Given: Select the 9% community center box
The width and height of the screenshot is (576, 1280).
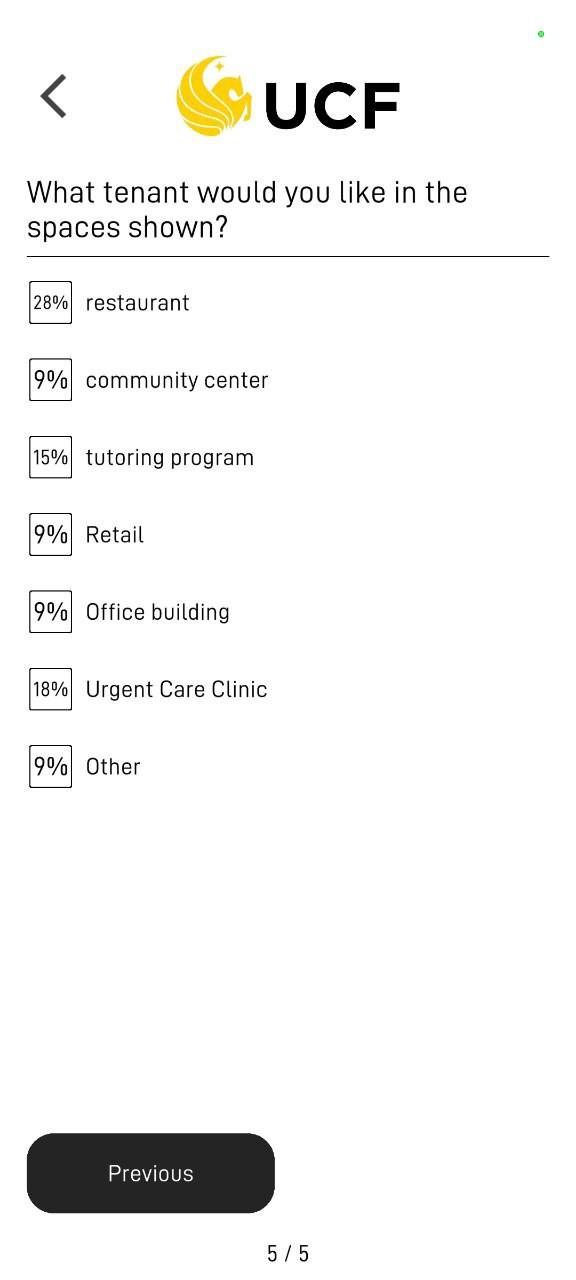Looking at the screenshot, I should point(50,380).
